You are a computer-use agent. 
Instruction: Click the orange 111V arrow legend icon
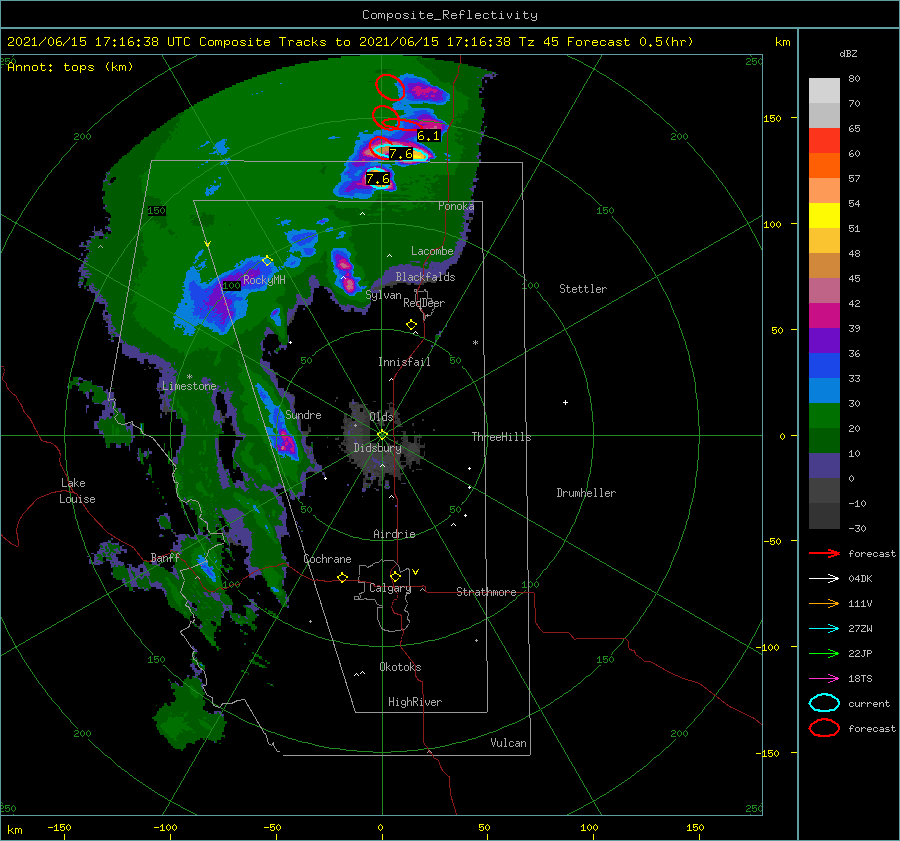pyautogui.click(x=824, y=603)
